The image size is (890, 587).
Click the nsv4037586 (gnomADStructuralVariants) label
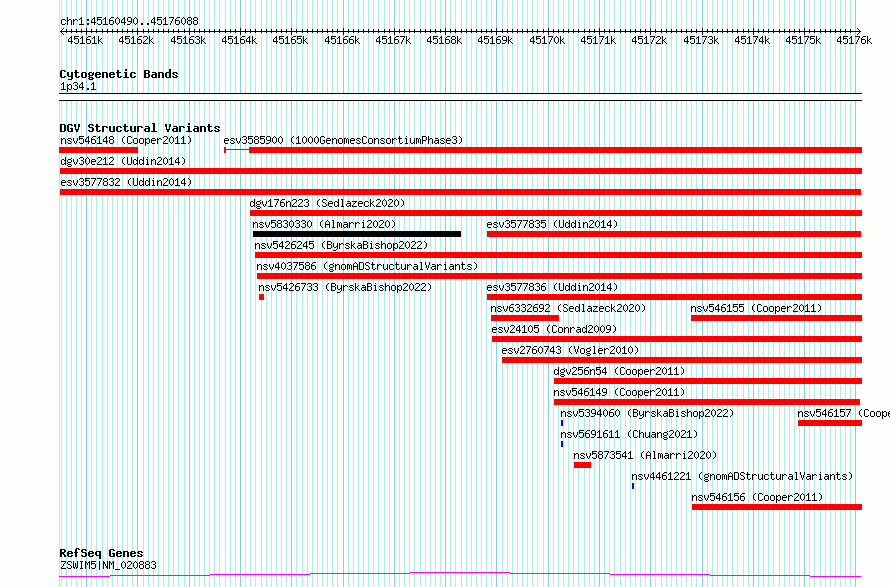[x=367, y=266]
